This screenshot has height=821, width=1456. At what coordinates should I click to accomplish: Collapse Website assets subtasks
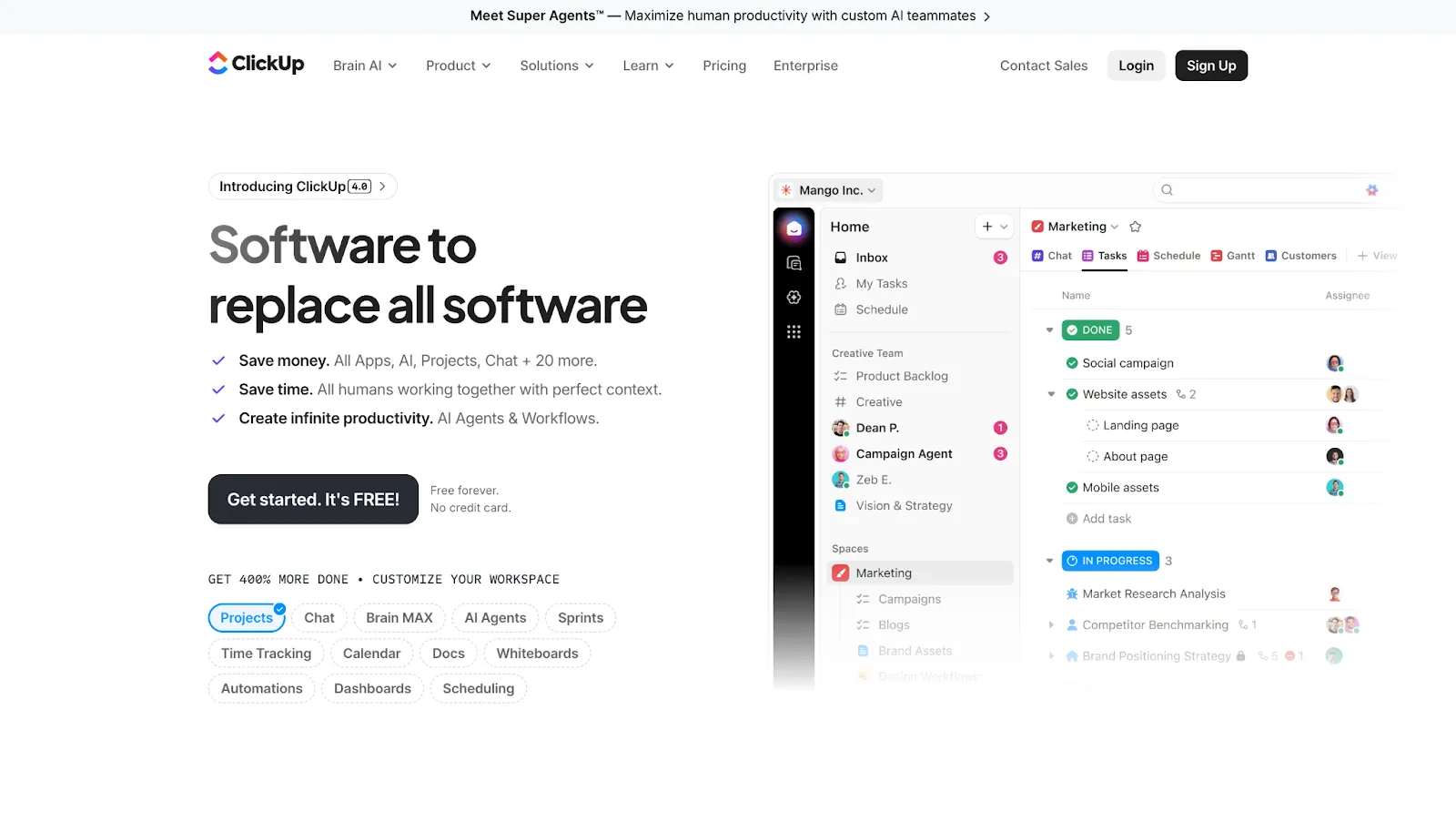(x=1051, y=394)
